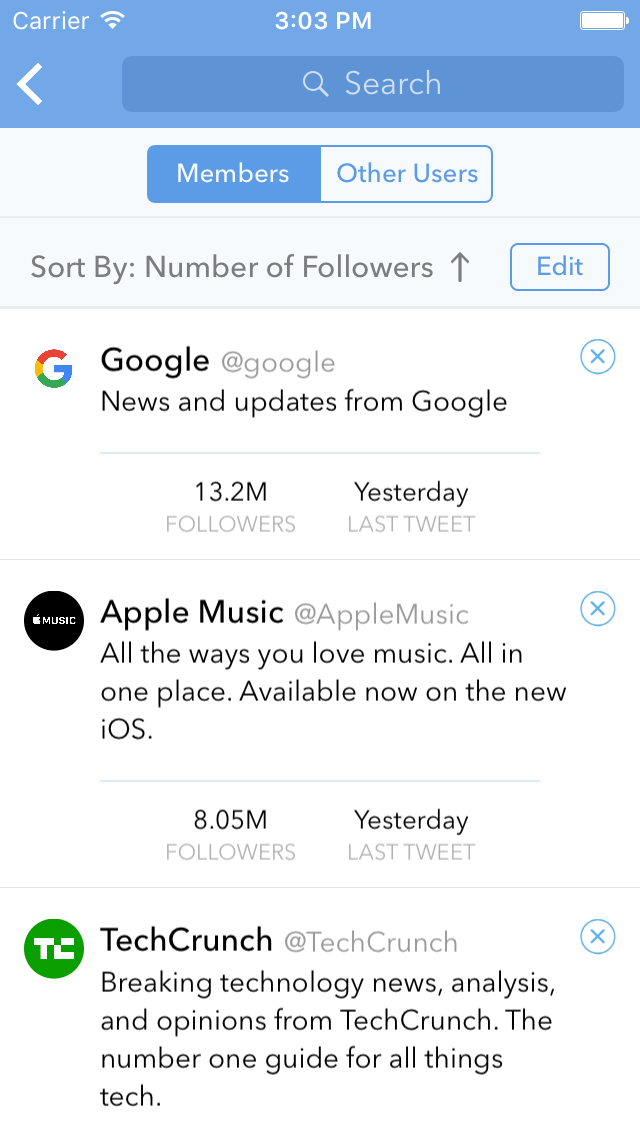Viewport: 640px width, 1136px height.
Task: View Google's 13.2M followers count
Action: [x=230, y=506]
